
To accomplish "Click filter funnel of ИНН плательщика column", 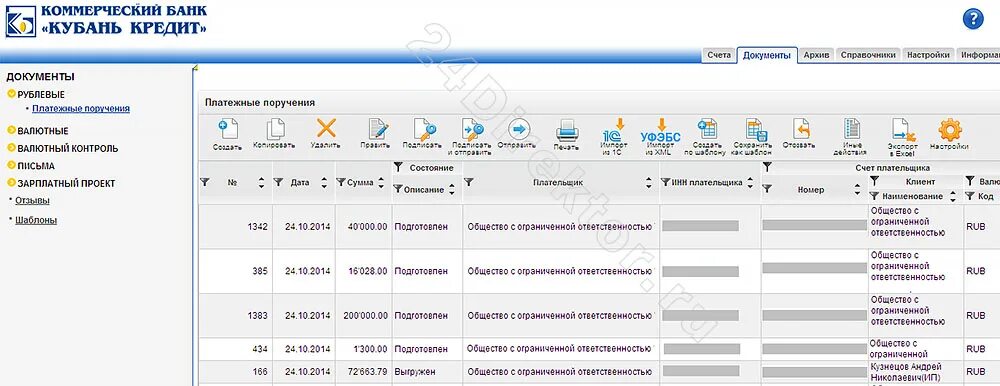I will [665, 182].
